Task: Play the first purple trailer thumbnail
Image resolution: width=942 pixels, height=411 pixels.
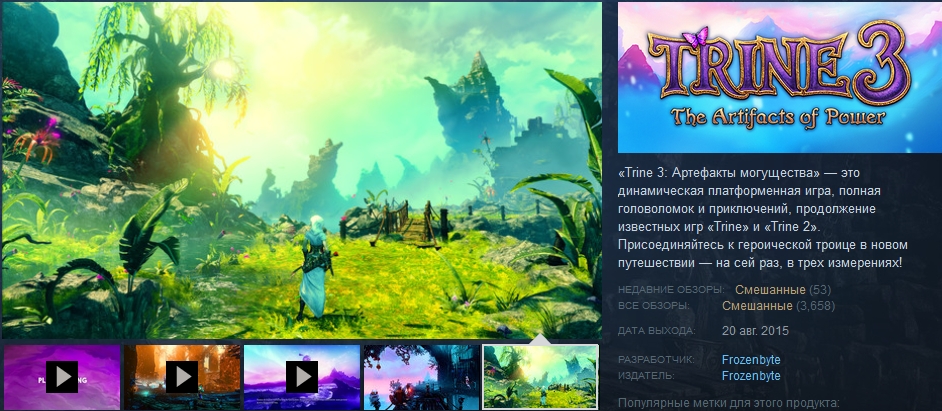Action: 62,377
